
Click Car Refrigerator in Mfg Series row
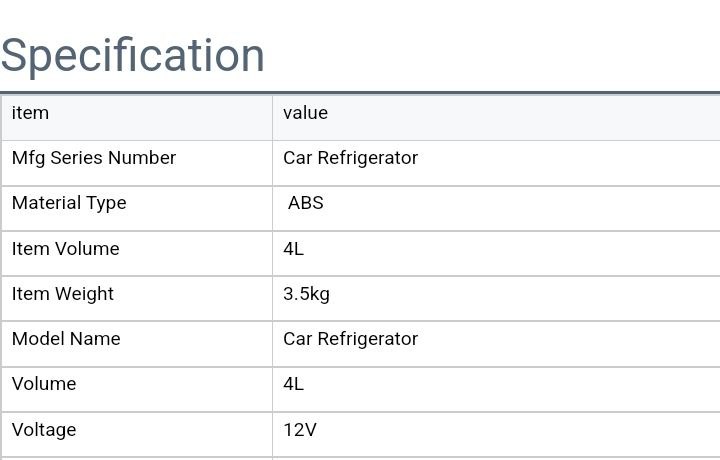[350, 158]
